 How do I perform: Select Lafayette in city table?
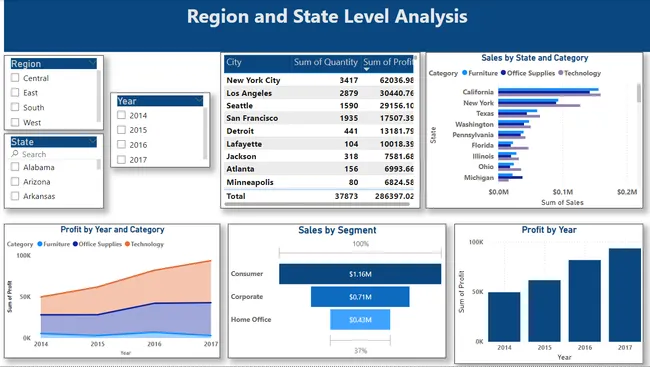(244, 144)
